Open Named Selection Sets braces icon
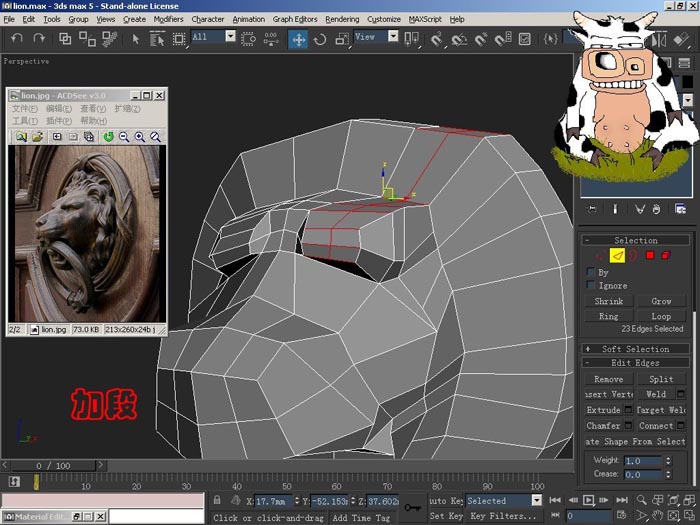This screenshot has width=700, height=525. tap(550, 39)
